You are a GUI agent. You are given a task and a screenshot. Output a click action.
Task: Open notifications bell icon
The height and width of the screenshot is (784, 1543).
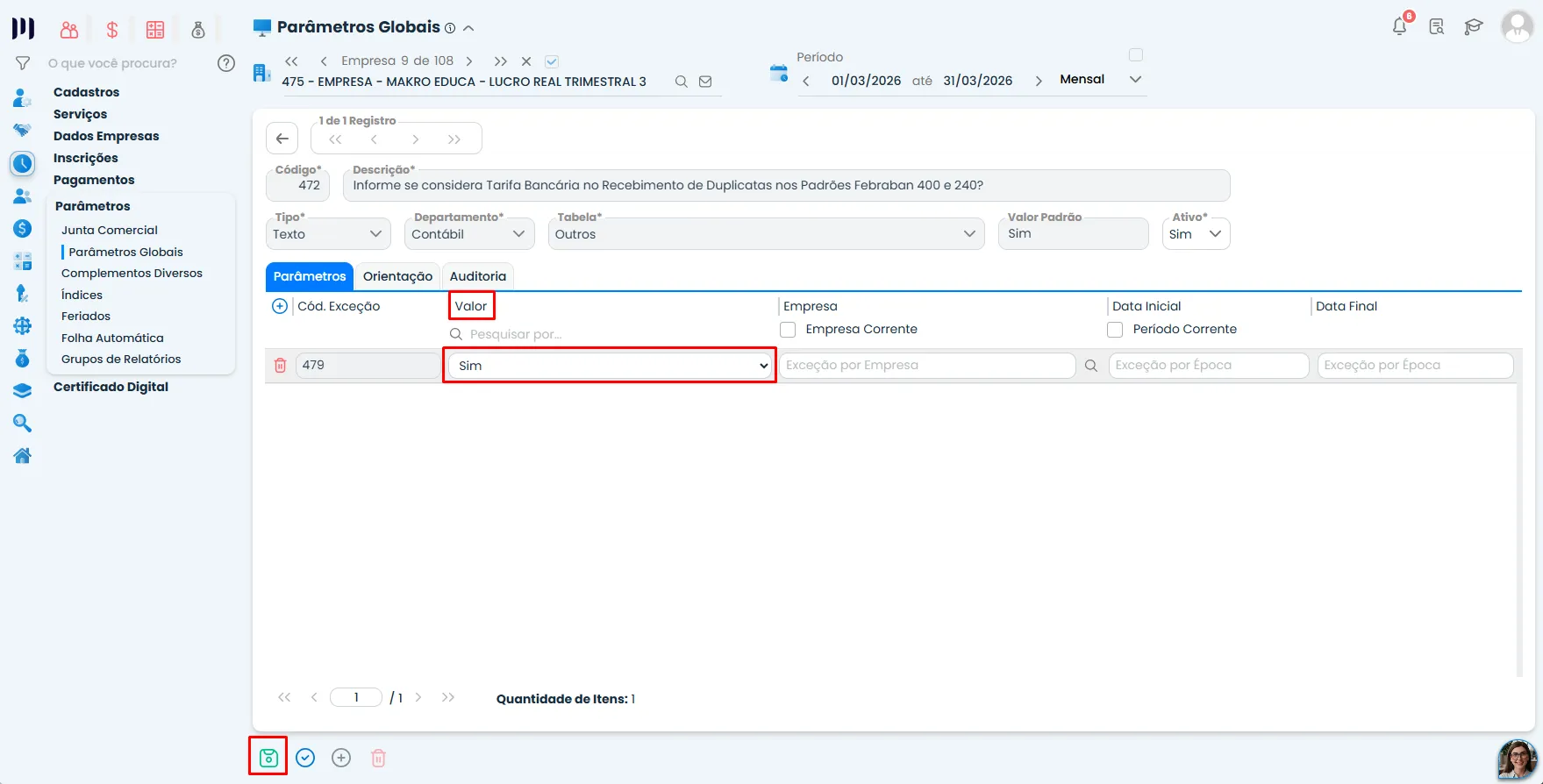1400,26
